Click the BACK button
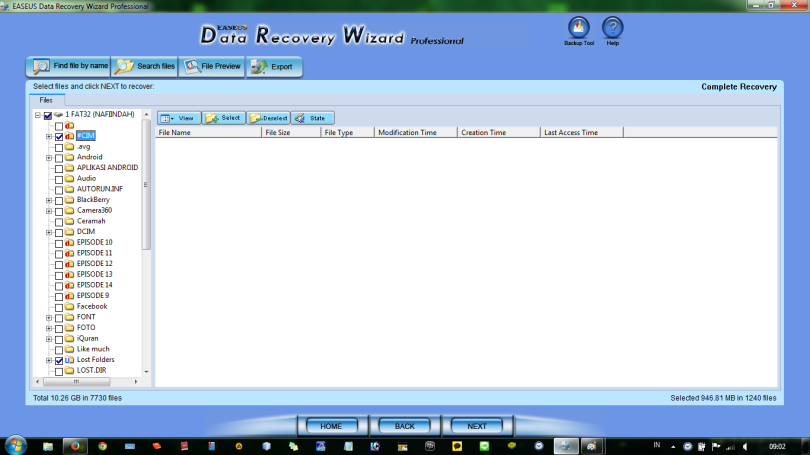810x455 pixels. (404, 426)
